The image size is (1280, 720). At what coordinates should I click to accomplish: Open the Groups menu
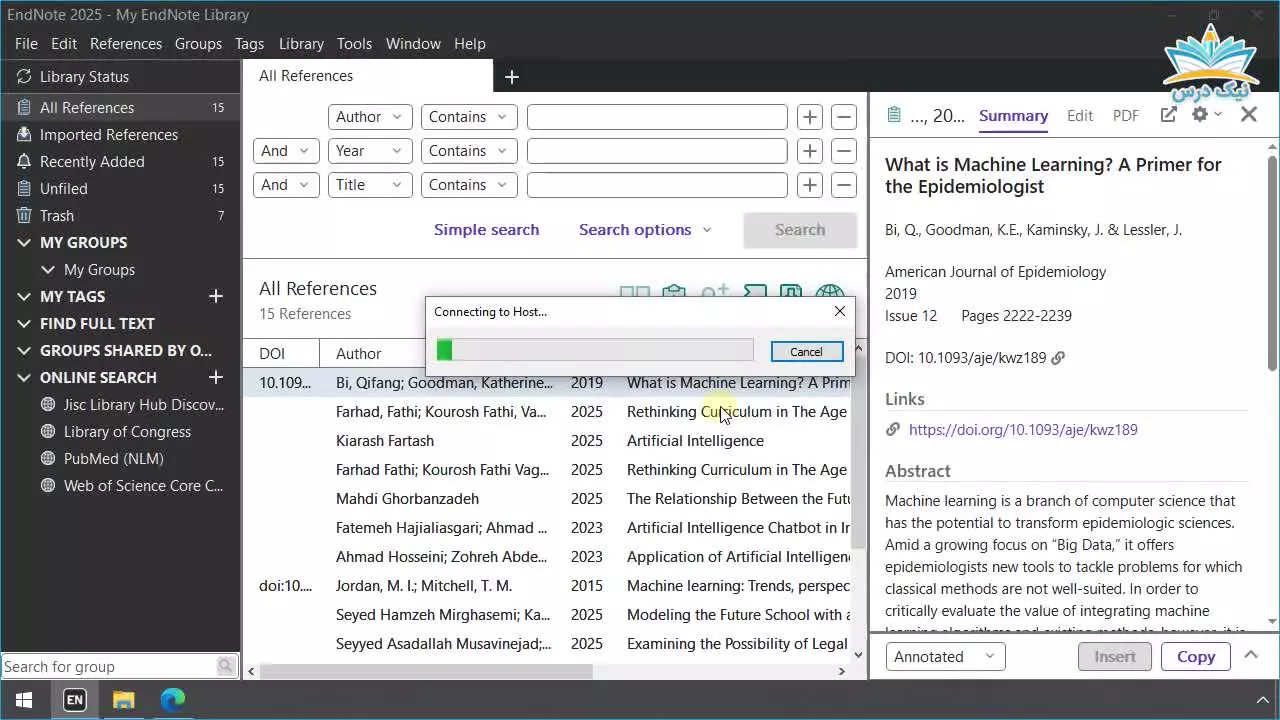point(198,44)
